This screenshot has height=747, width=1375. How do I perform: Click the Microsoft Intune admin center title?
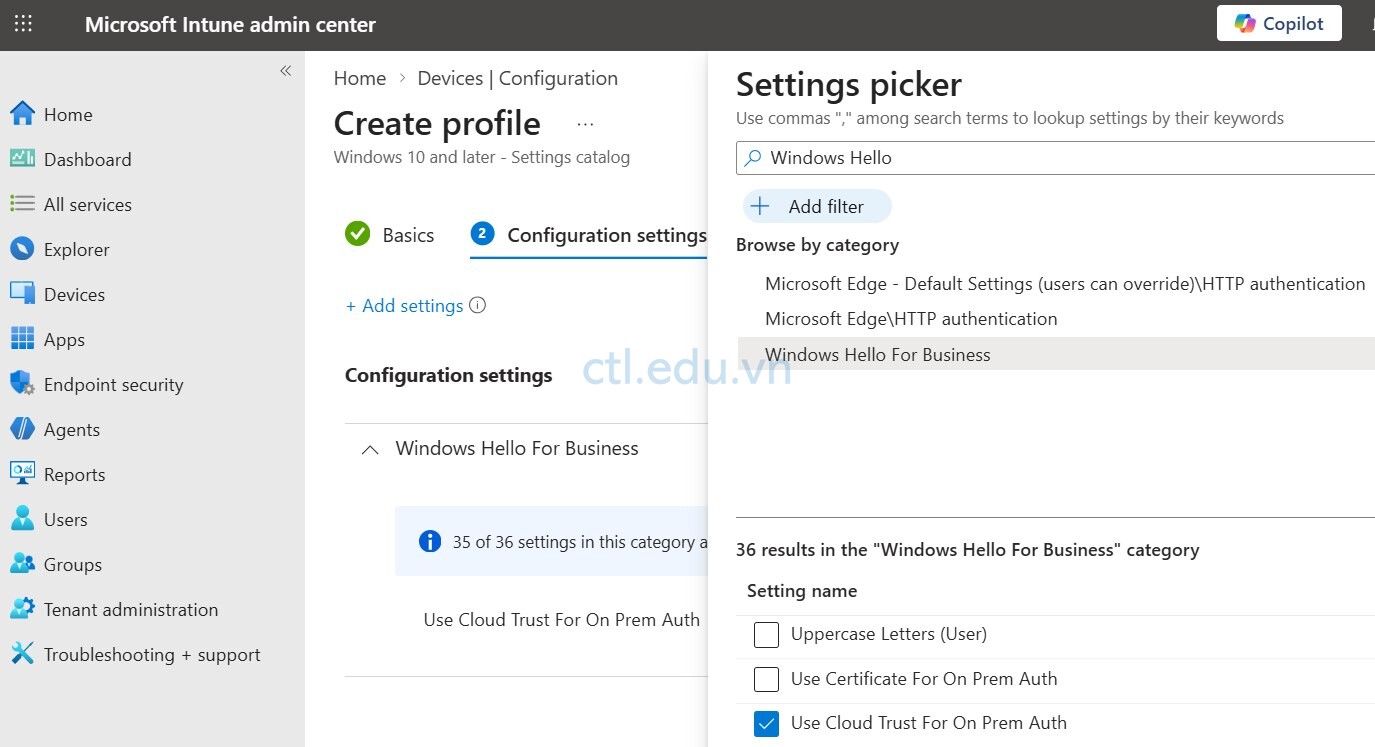pos(230,25)
